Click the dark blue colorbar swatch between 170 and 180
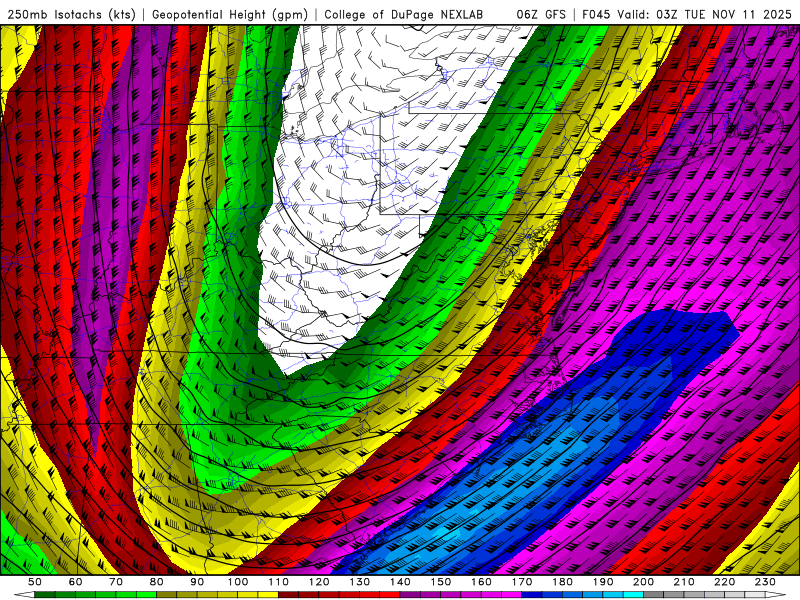Viewport: 800px width, 600px height. click(532, 595)
